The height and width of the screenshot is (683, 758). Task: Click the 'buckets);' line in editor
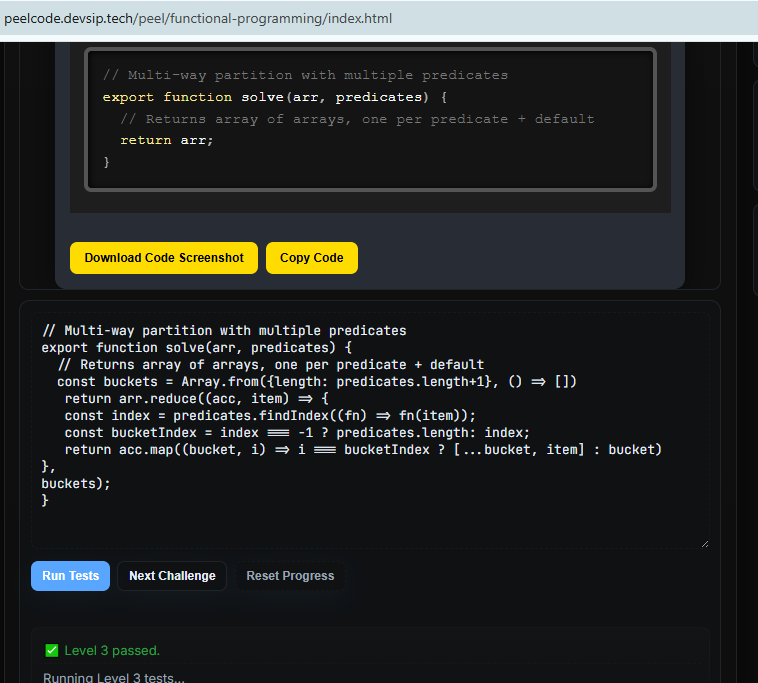point(76,483)
